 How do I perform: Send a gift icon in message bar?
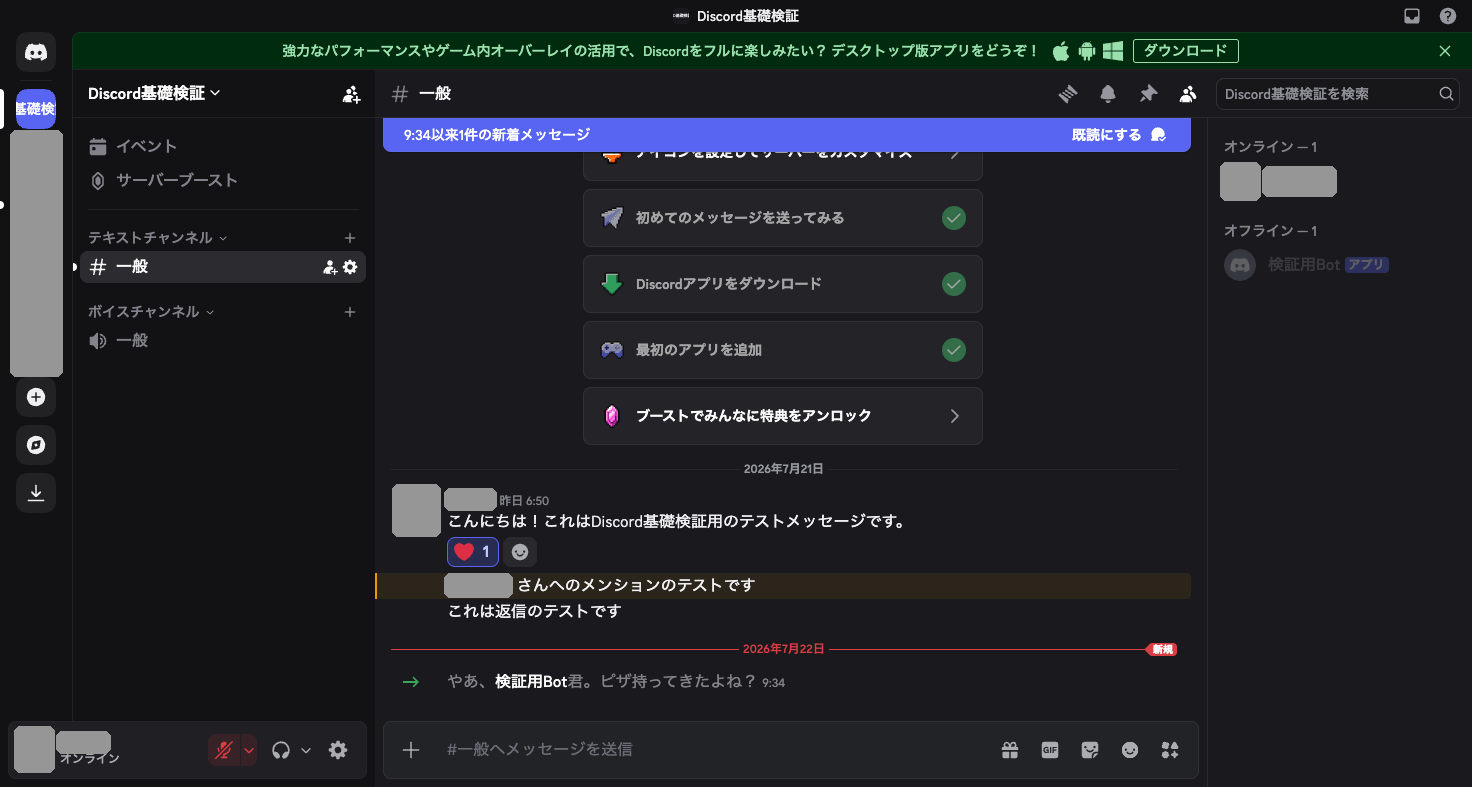[x=1010, y=750]
